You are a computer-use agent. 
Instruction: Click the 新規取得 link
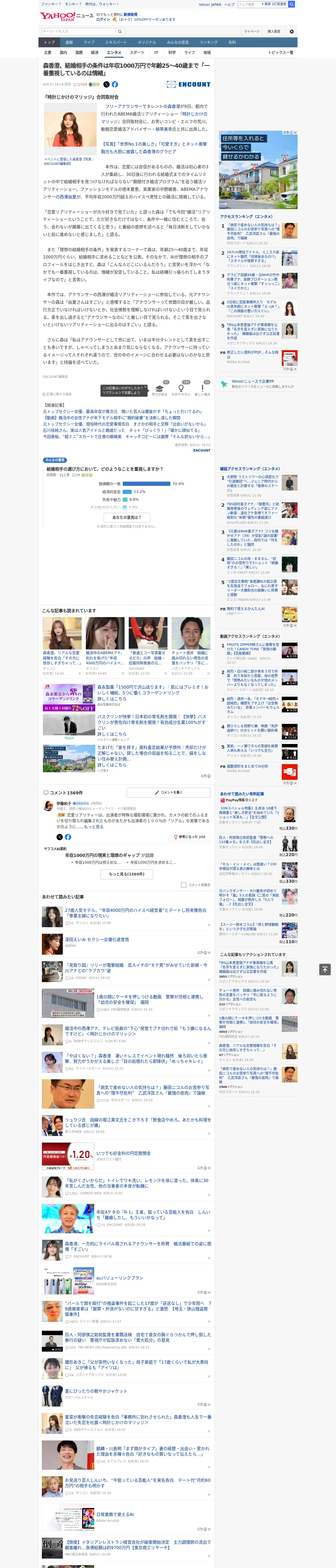(131, 15)
